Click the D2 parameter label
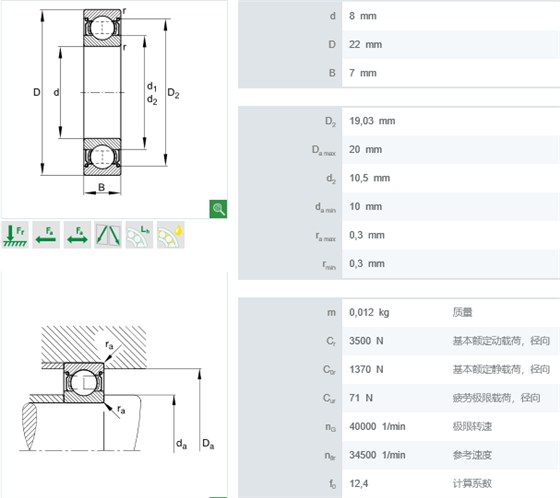The width and height of the screenshot is (560, 498). point(330,122)
